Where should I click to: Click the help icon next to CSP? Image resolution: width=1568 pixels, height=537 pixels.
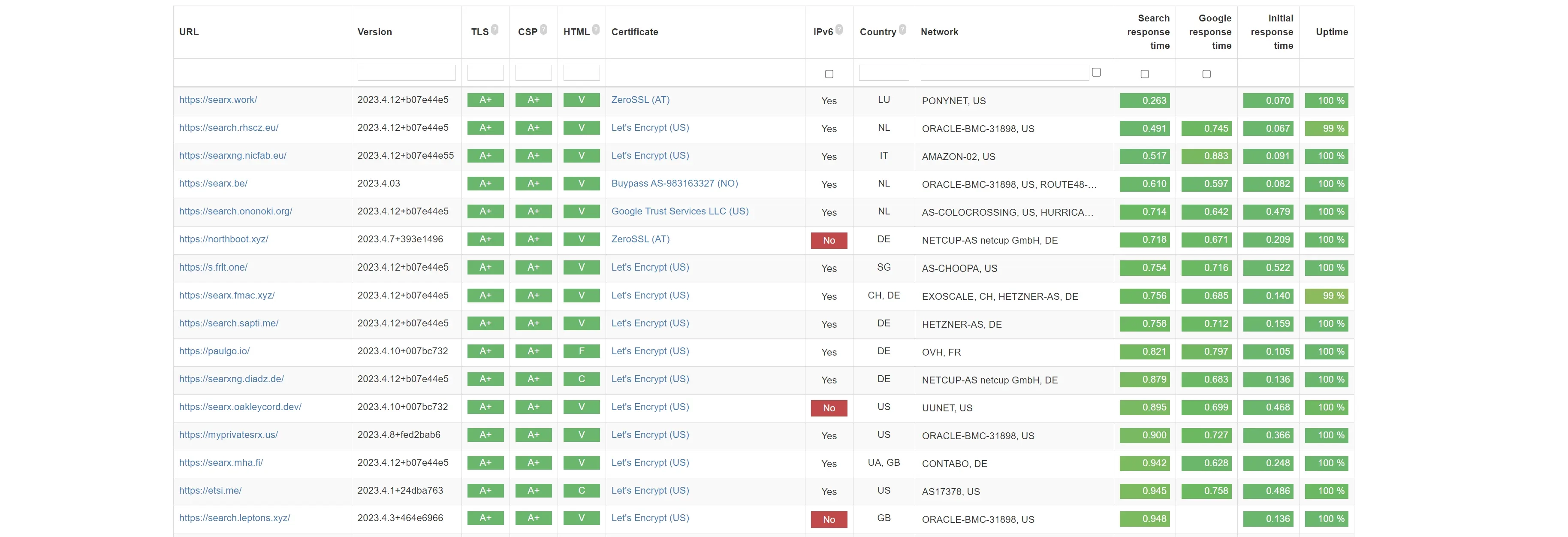(543, 29)
